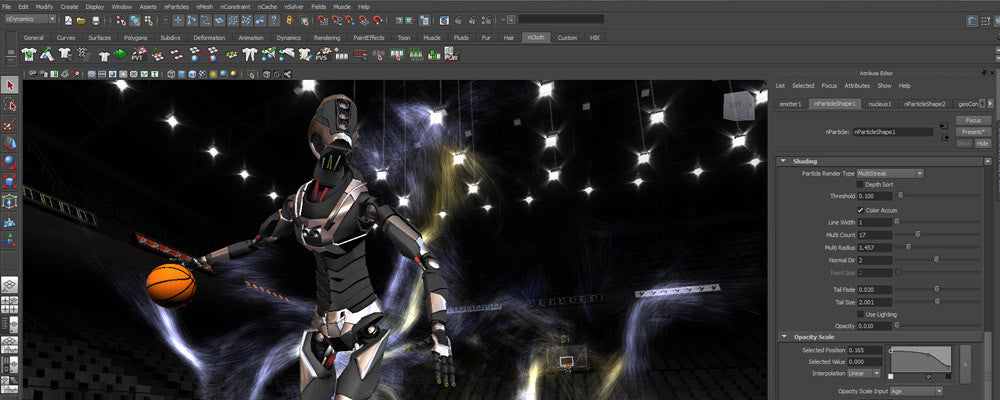Collapse the Shading section
The width and height of the screenshot is (1000, 400).
point(783,161)
